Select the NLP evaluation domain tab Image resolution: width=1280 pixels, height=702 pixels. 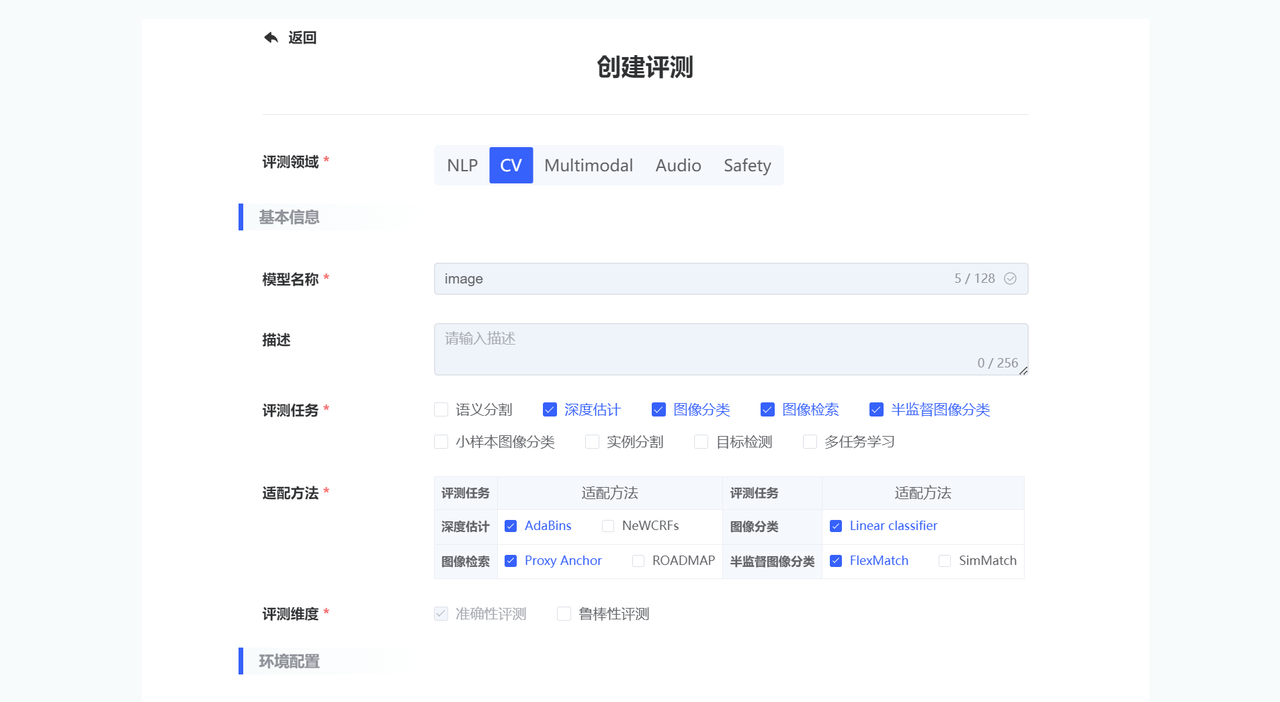[x=462, y=166]
